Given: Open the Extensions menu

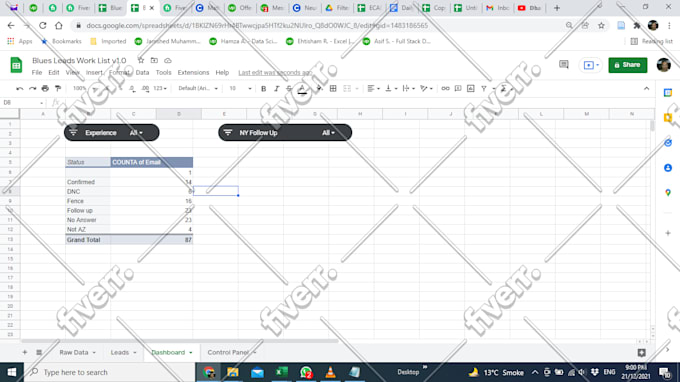Looking at the screenshot, I should 193,72.
